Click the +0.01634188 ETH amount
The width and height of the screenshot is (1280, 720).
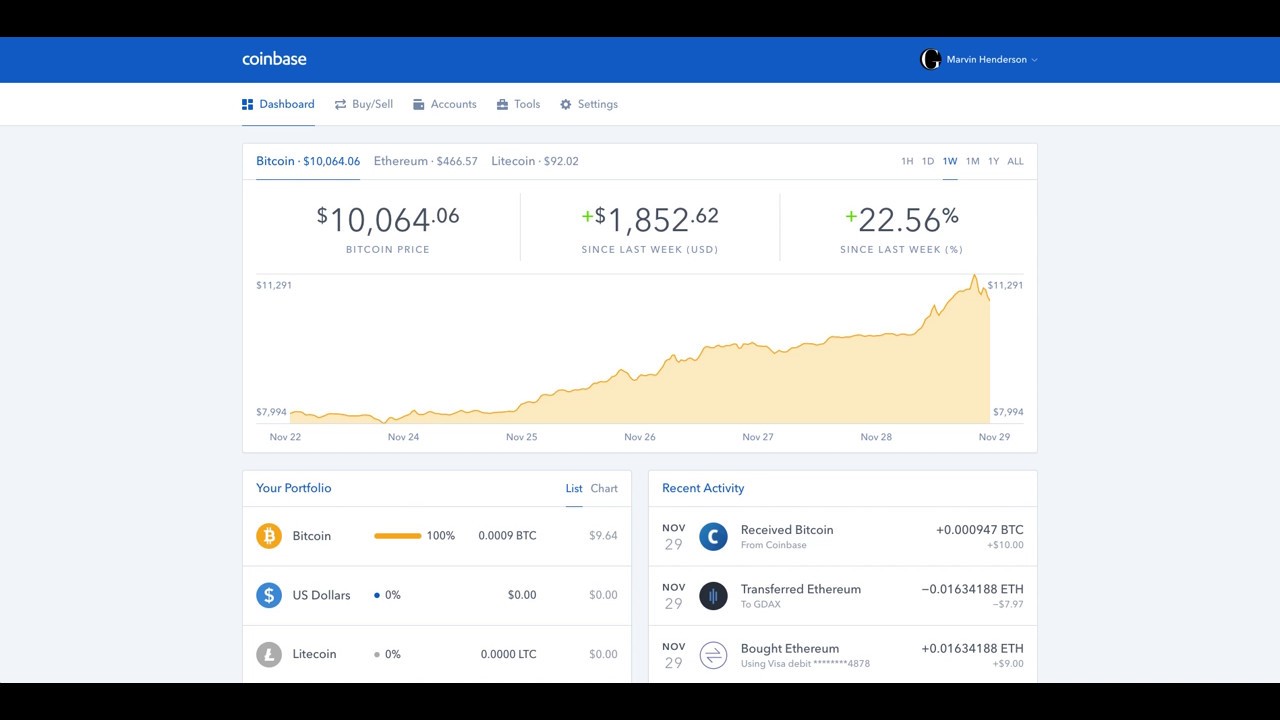point(972,648)
